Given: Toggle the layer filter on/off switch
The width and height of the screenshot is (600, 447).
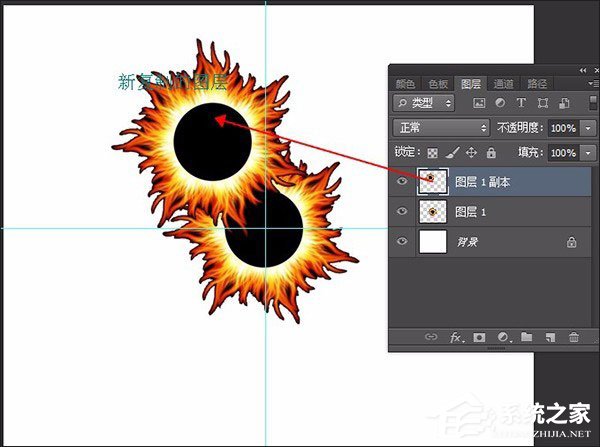Looking at the screenshot, I should click(593, 103).
